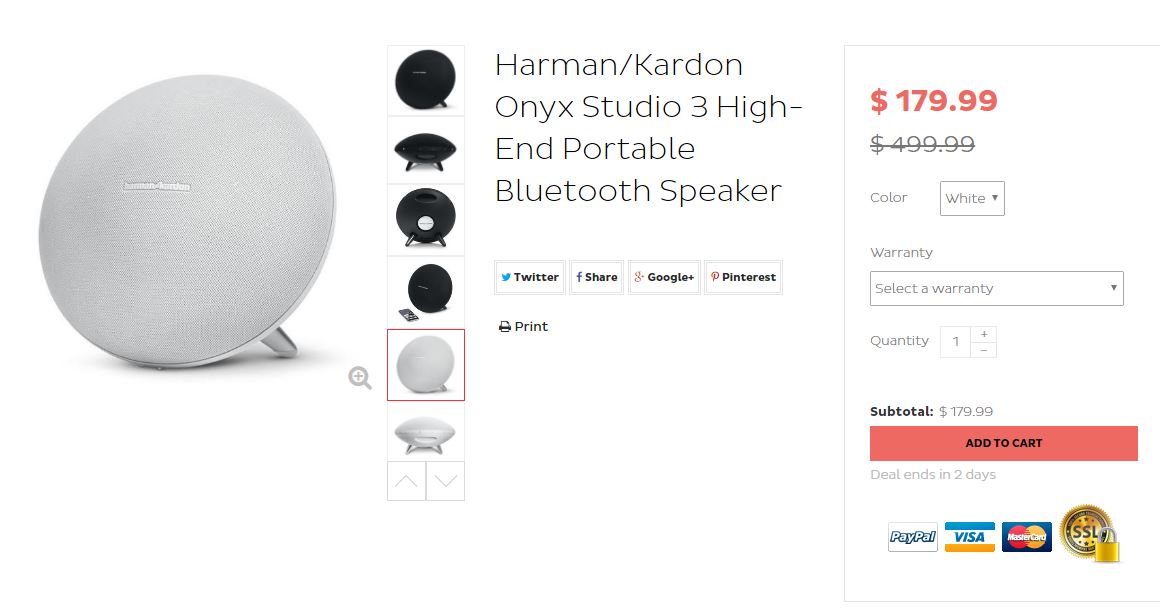This screenshot has height=610, width=1160.
Task: View the white speaker front thumbnail
Action: 426,364
